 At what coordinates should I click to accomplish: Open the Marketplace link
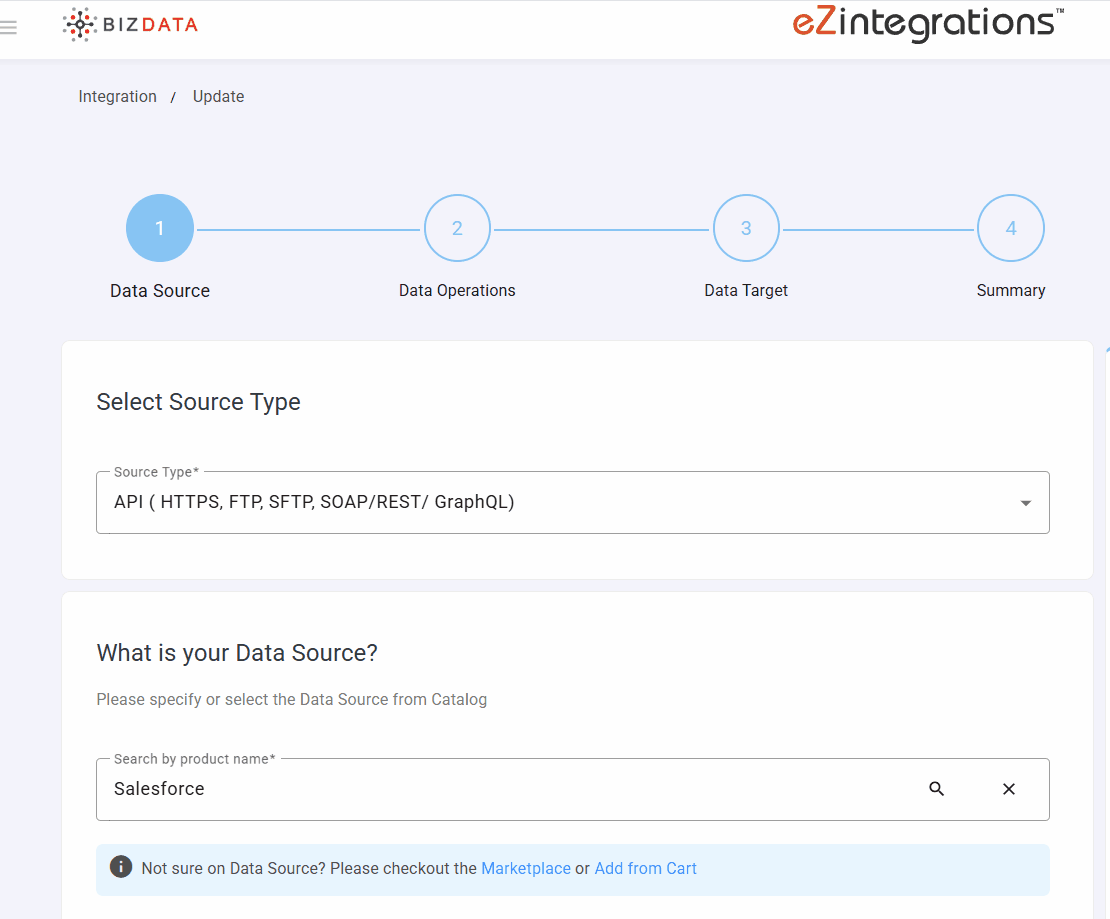526,868
